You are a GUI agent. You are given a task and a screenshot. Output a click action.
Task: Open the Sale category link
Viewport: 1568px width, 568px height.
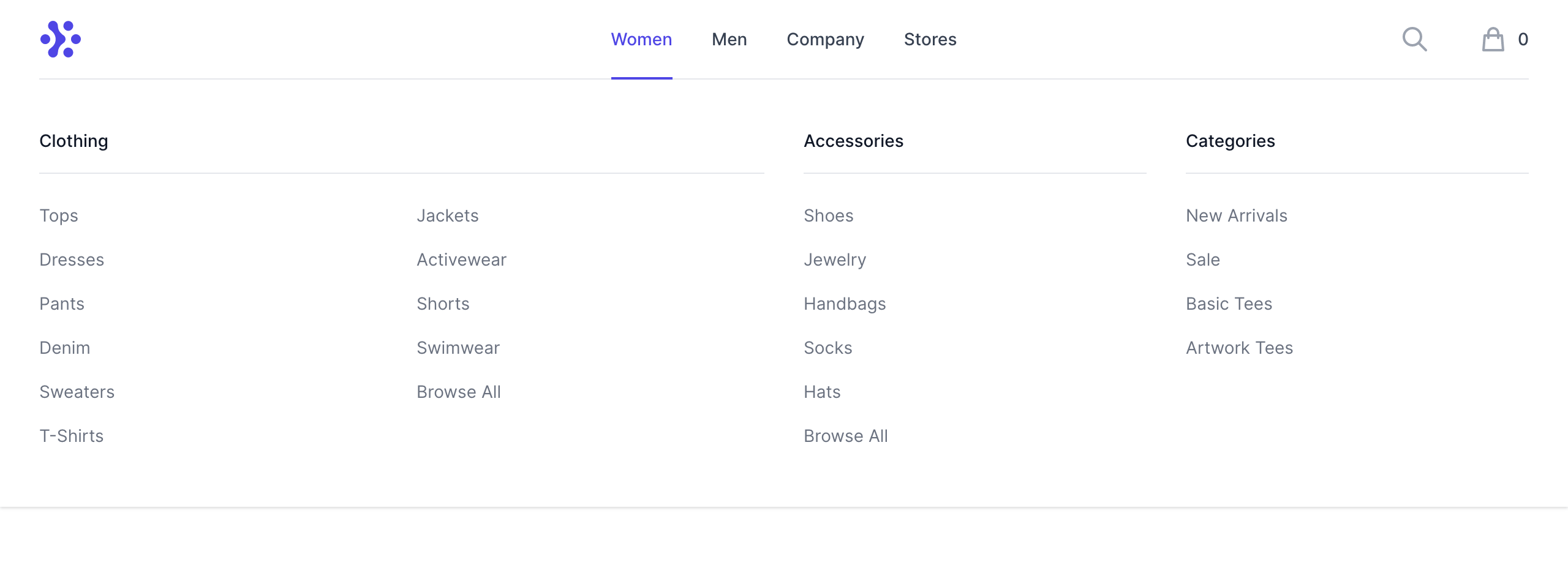tap(1203, 260)
